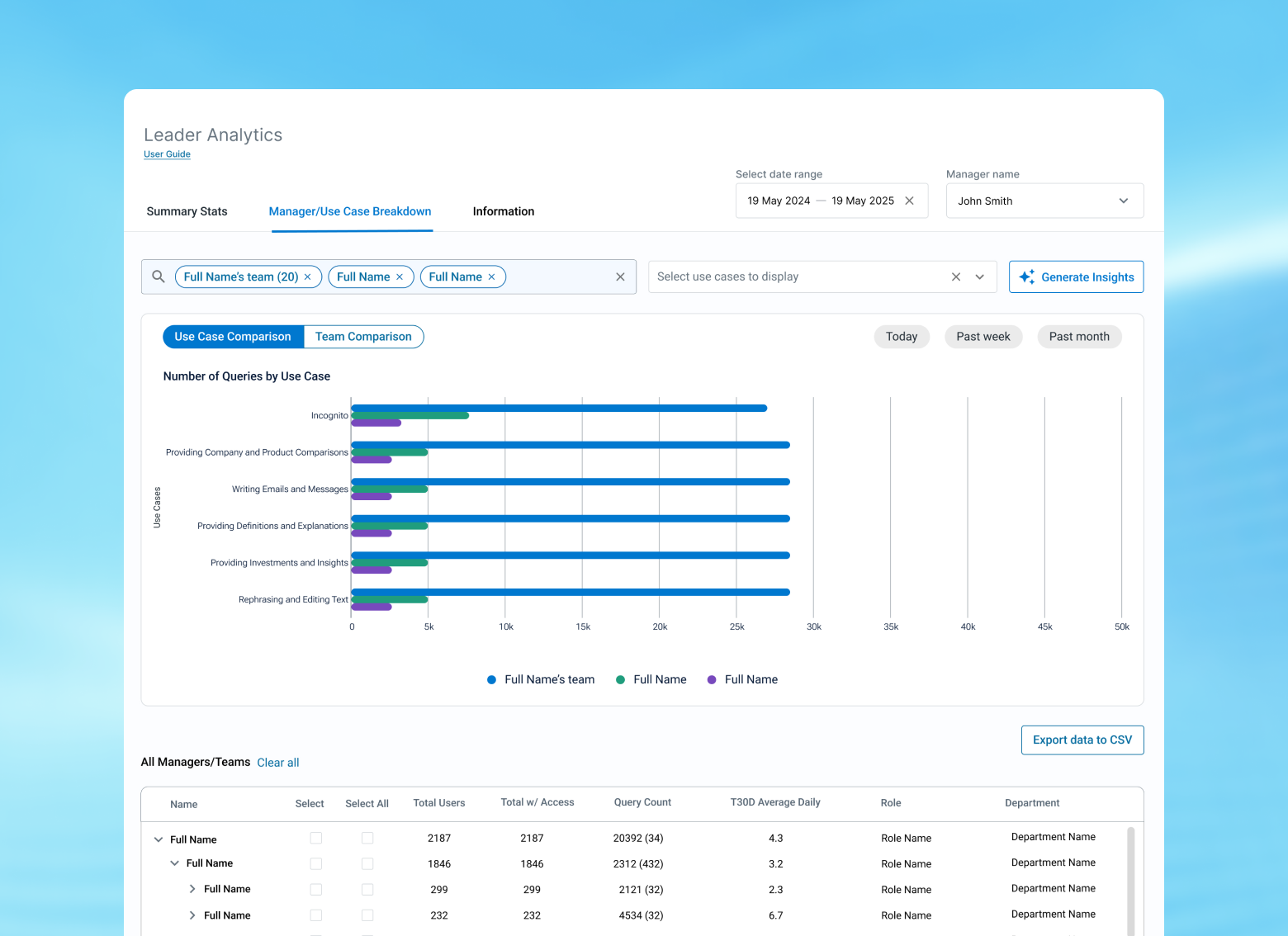
Task: Expand the Full Name row with 232 users
Action: click(192, 915)
